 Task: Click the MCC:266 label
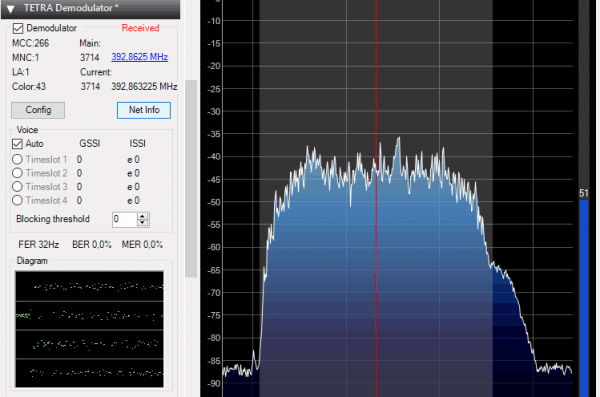click(x=31, y=43)
